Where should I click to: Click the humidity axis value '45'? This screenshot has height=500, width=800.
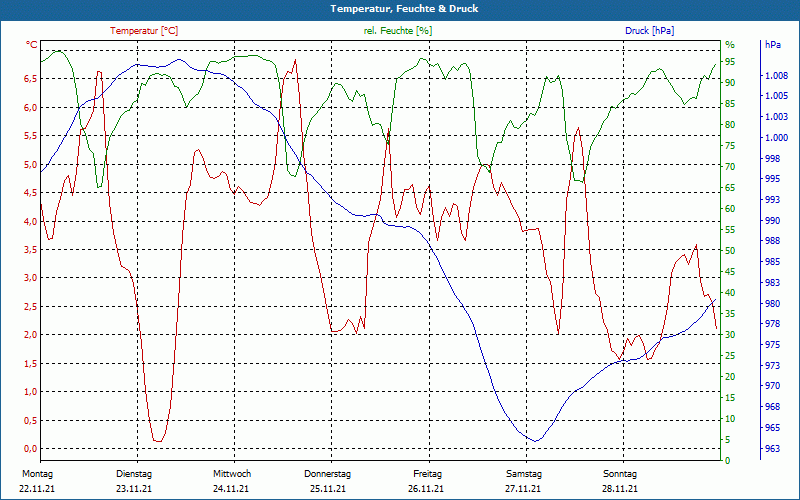[x=730, y=272]
